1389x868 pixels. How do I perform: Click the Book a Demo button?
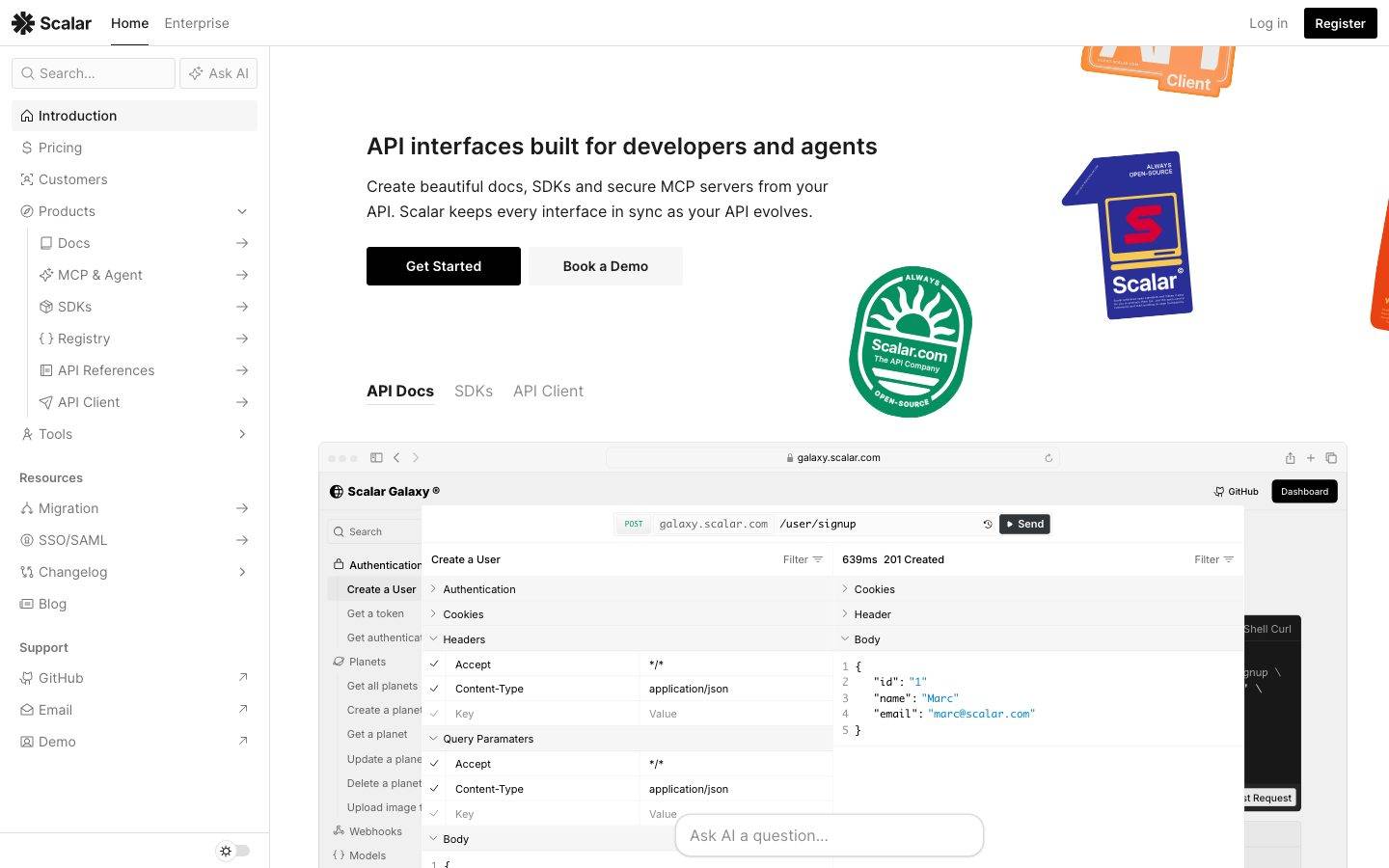point(606,266)
